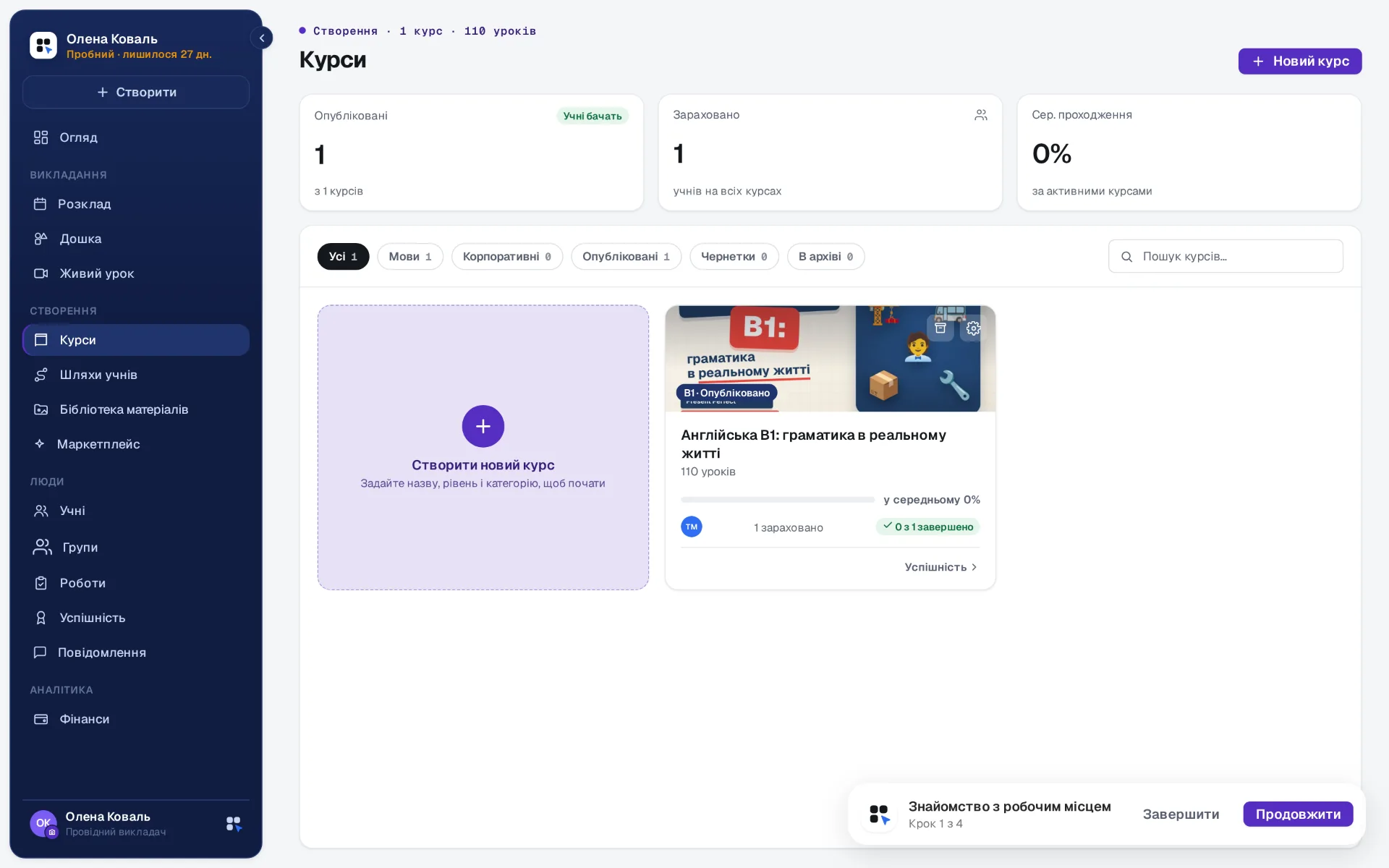
Task: Click the course average progress bar
Action: pyautogui.click(x=778, y=500)
